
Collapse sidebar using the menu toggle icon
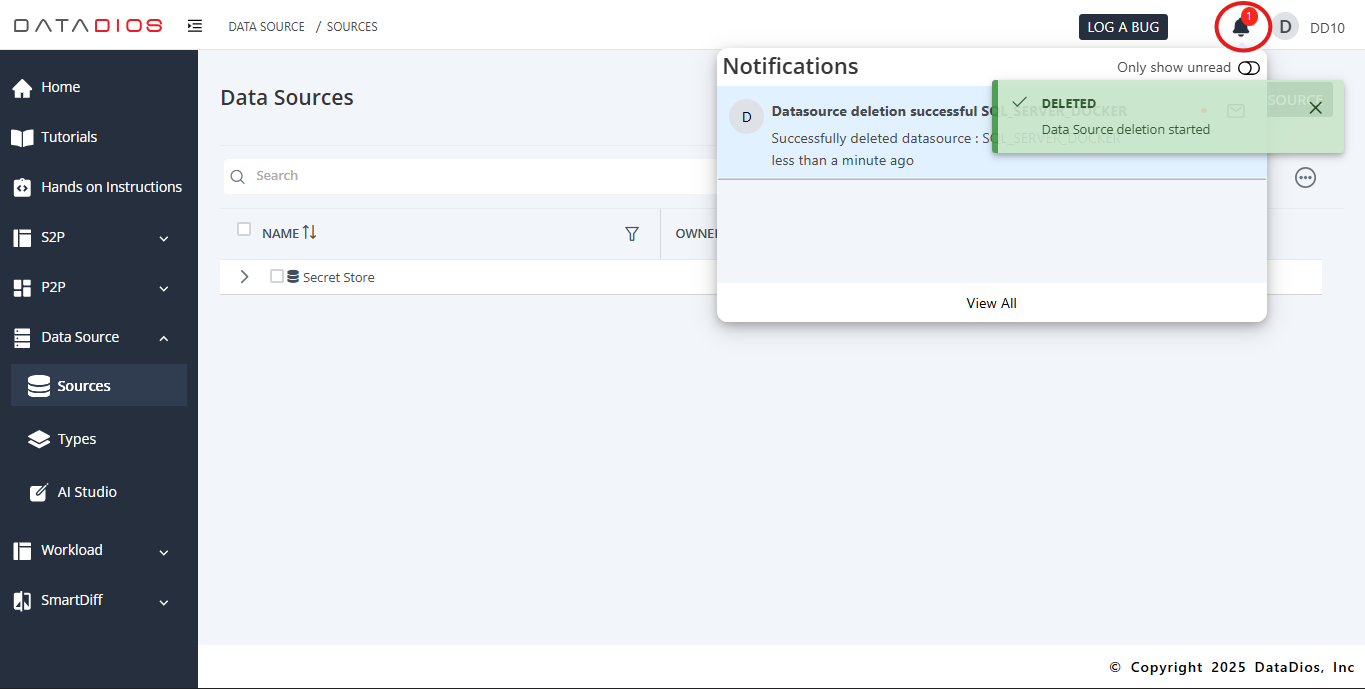[x=195, y=26]
